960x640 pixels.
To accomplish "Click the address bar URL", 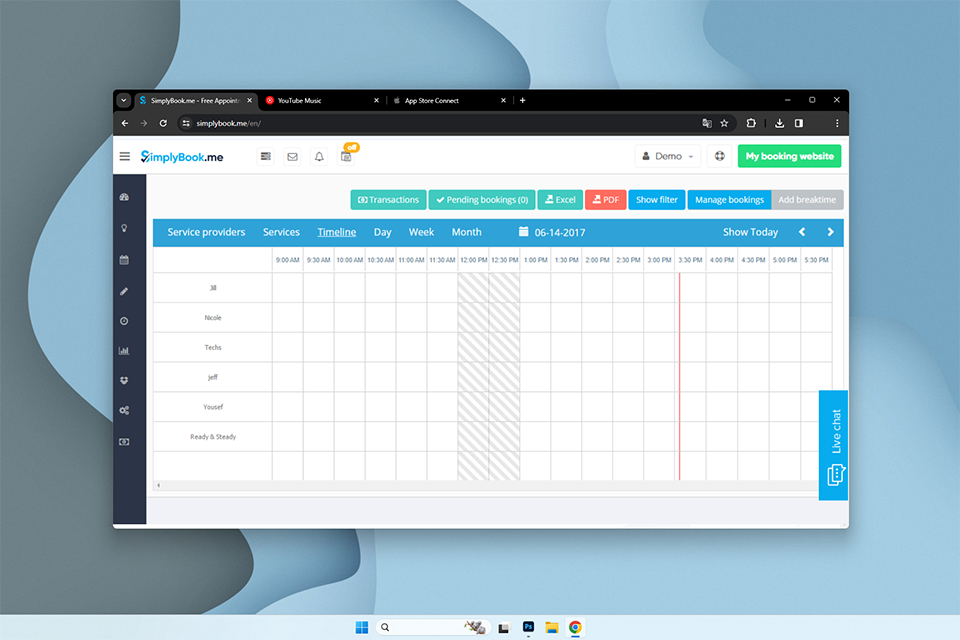I will (228, 123).
